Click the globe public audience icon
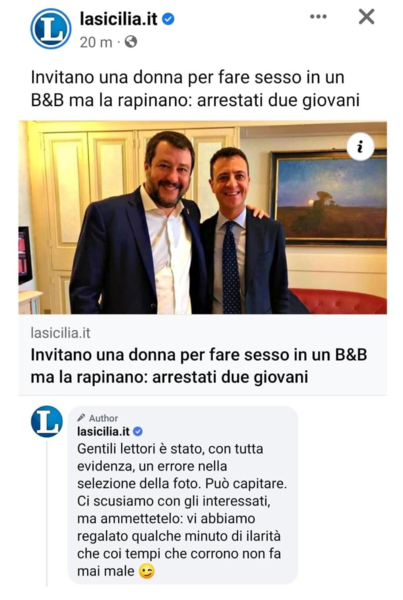 pyautogui.click(x=131, y=42)
